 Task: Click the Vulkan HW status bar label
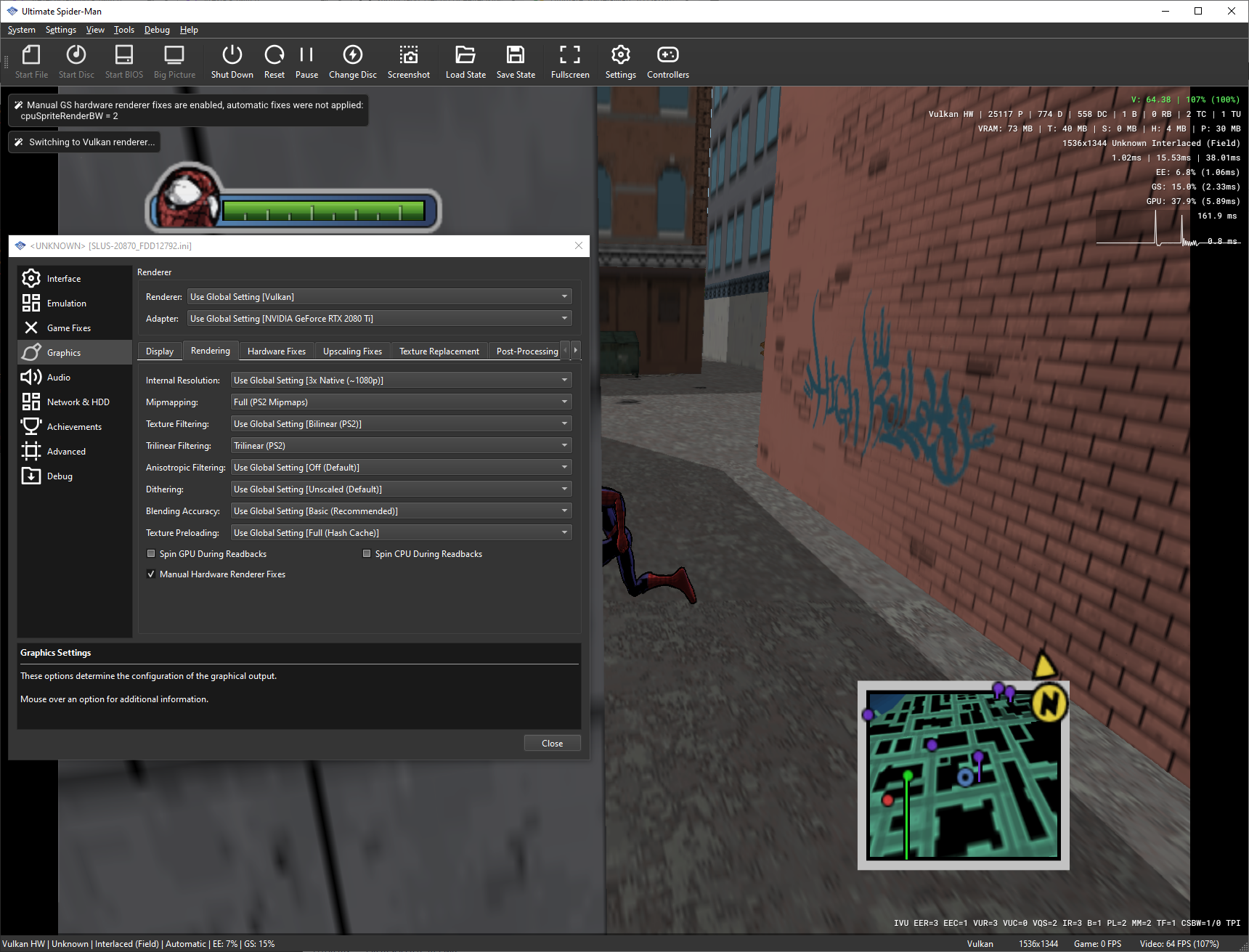point(23,943)
